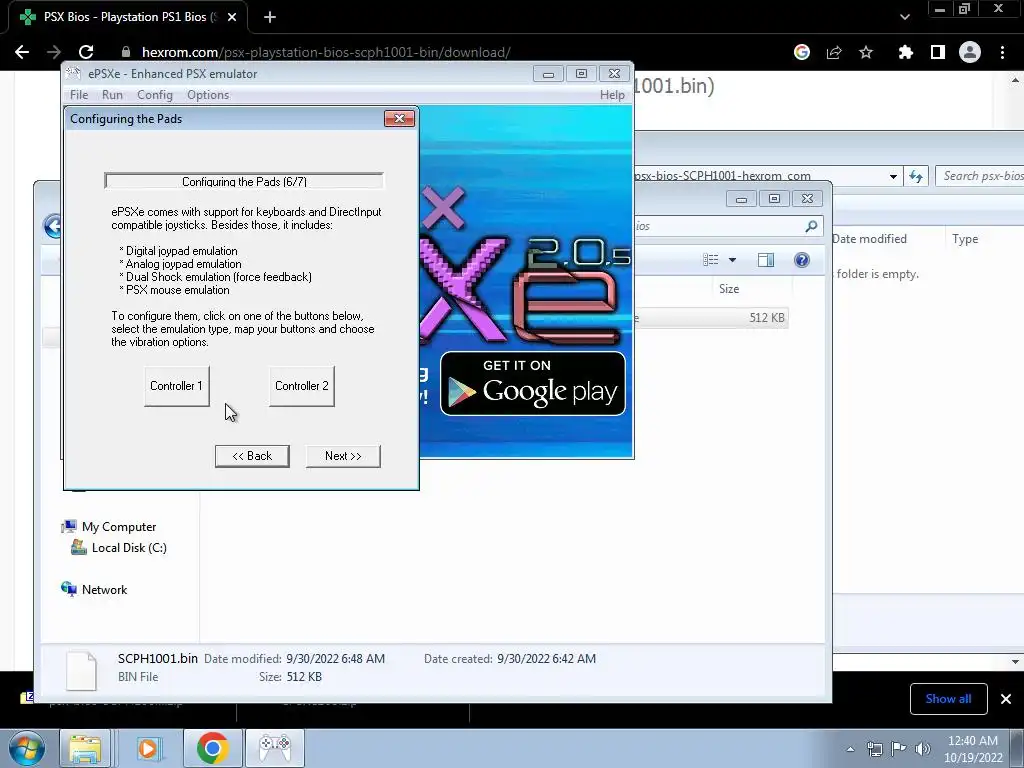Click the change your view icon

pyautogui.click(x=711, y=260)
